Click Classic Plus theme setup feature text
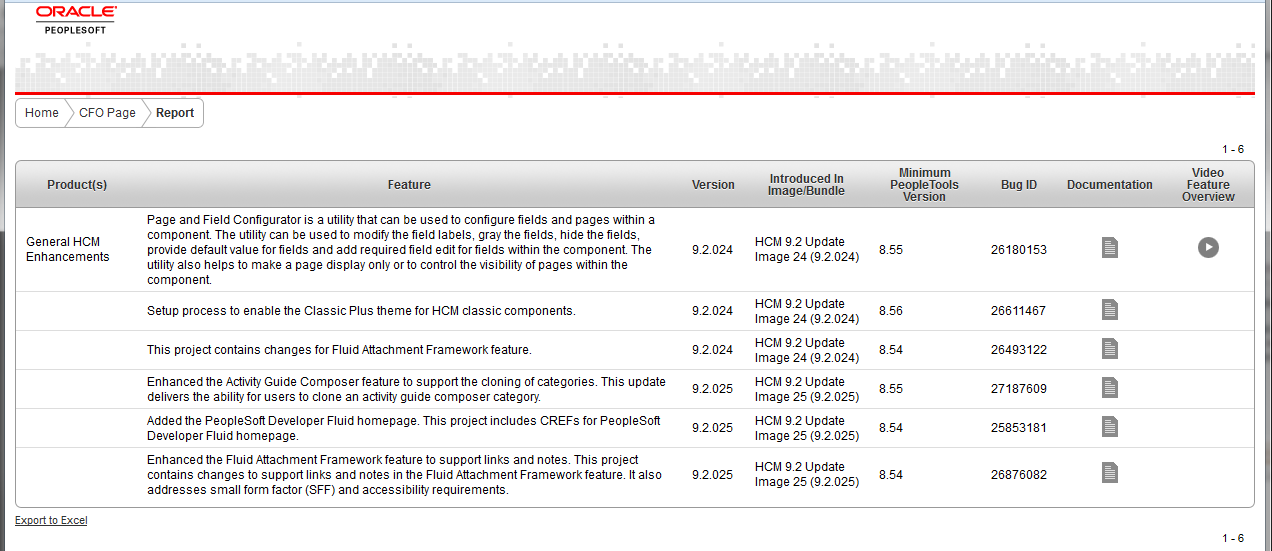The width and height of the screenshot is (1272, 551). coord(361,311)
